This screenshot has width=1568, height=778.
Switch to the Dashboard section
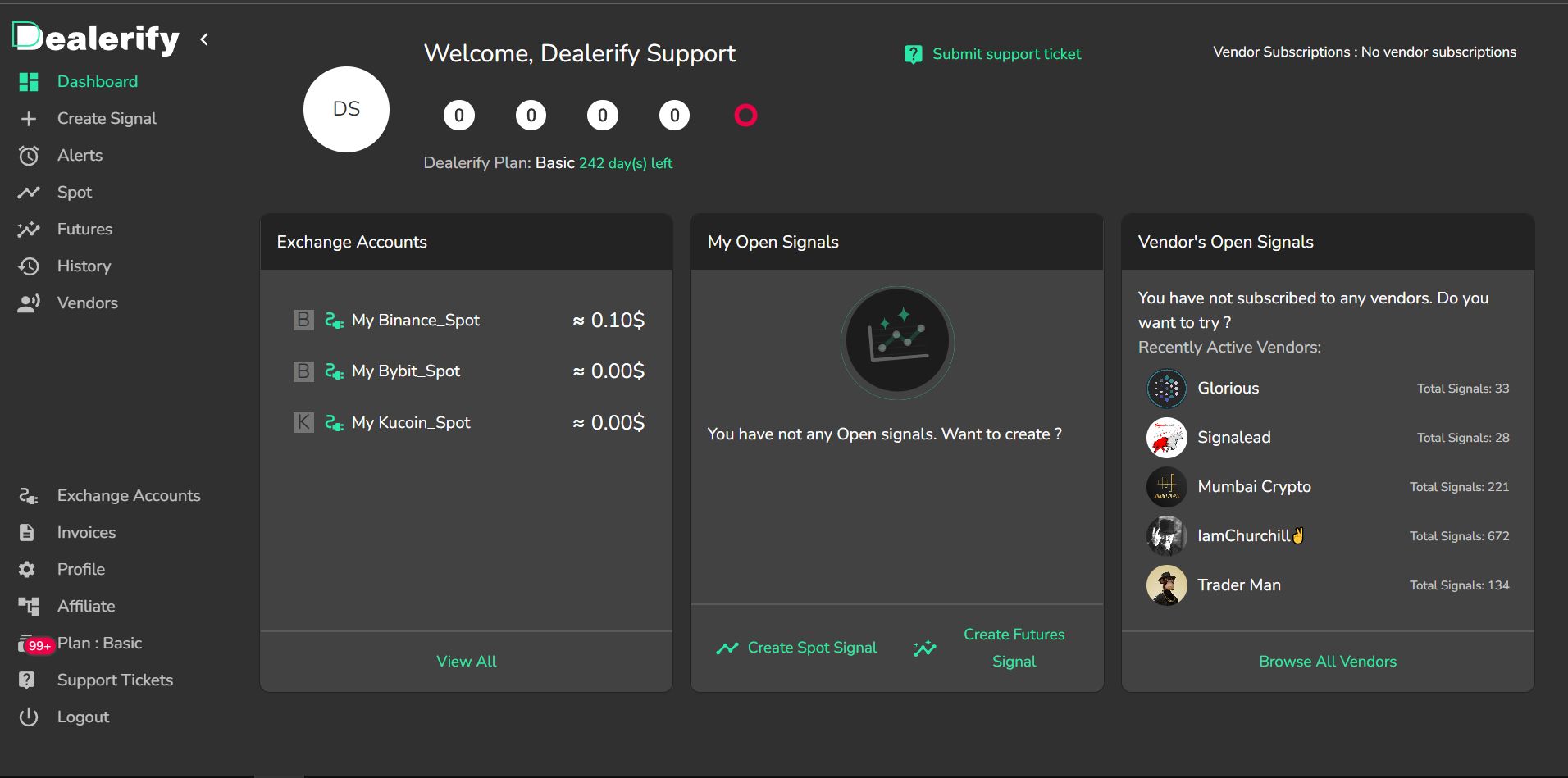97,81
